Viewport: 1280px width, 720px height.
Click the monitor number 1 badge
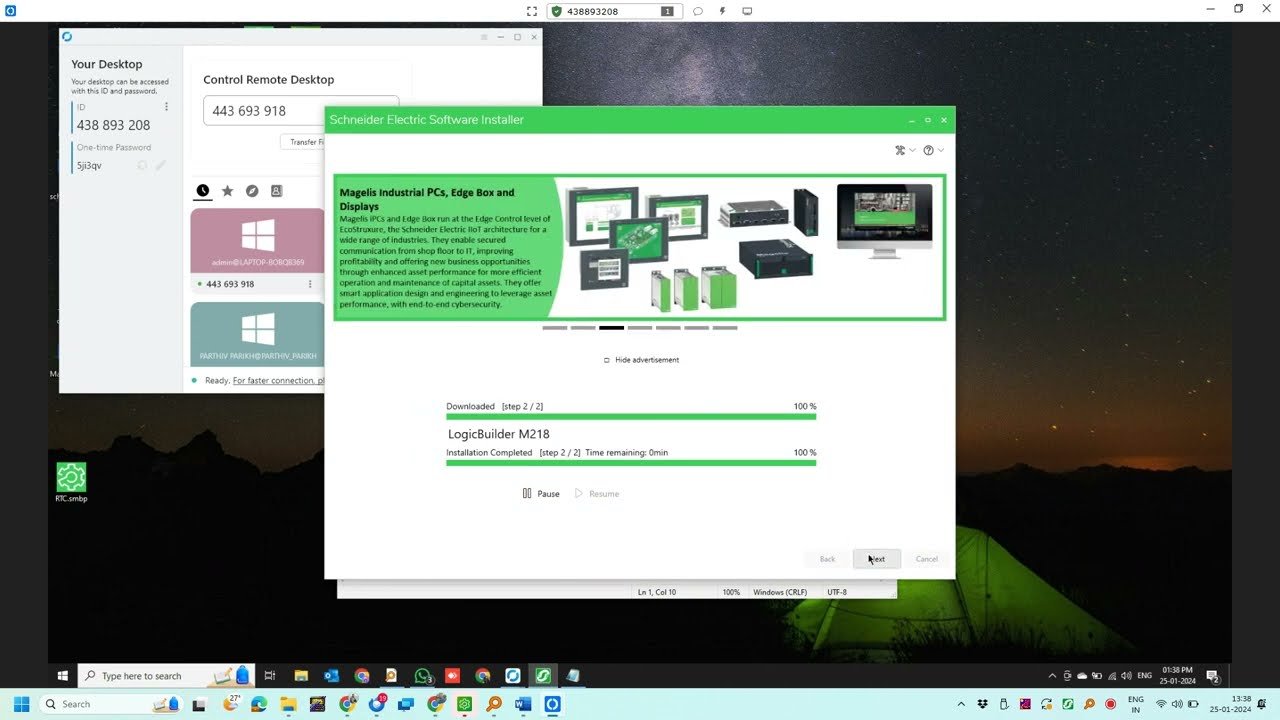667,11
